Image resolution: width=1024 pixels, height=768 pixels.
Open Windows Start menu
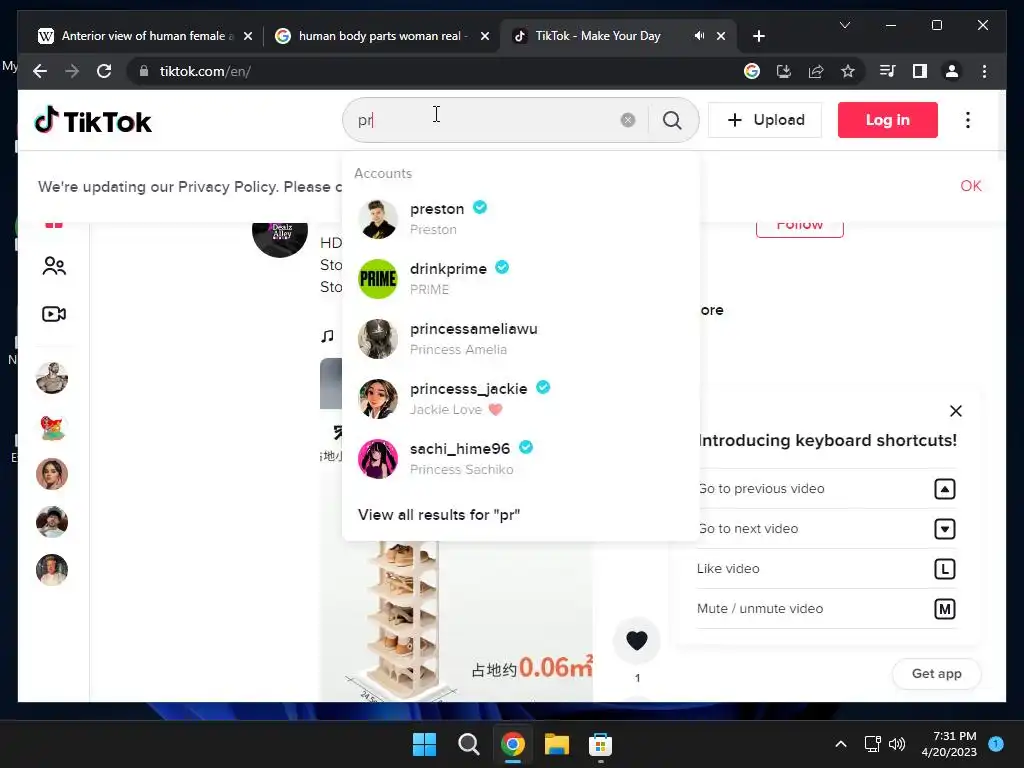click(x=424, y=744)
